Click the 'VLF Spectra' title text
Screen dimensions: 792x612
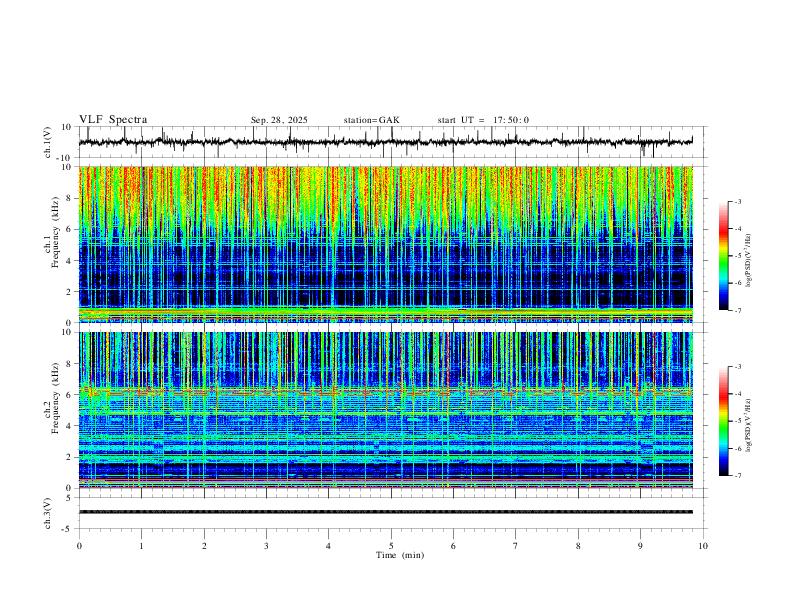(113, 120)
